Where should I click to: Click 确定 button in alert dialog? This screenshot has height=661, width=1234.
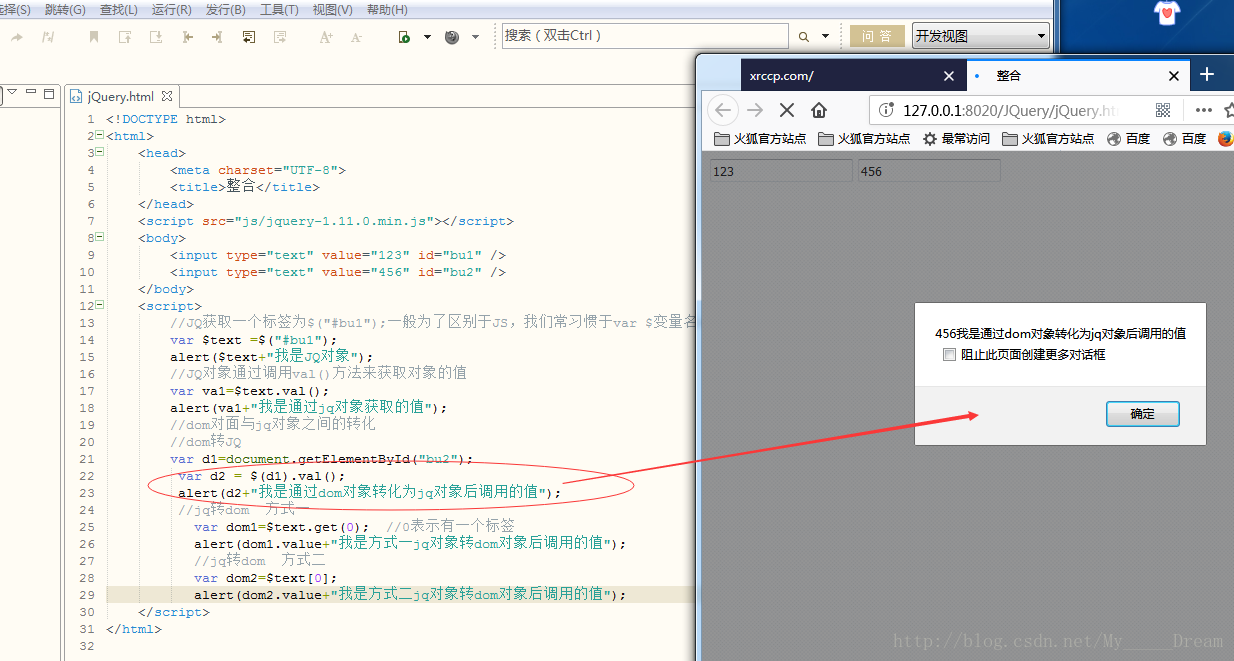click(1142, 414)
